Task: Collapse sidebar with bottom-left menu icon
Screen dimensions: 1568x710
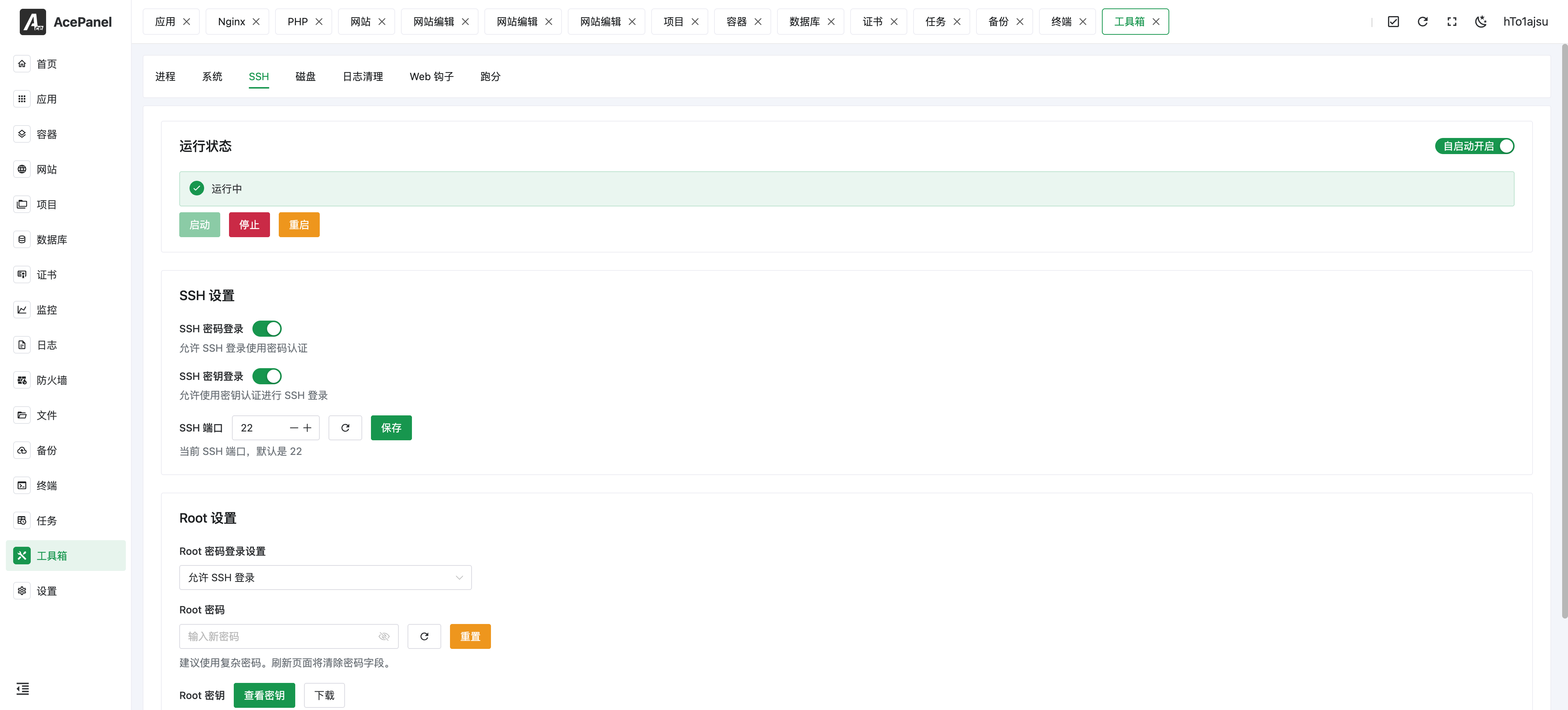Action: click(x=23, y=689)
